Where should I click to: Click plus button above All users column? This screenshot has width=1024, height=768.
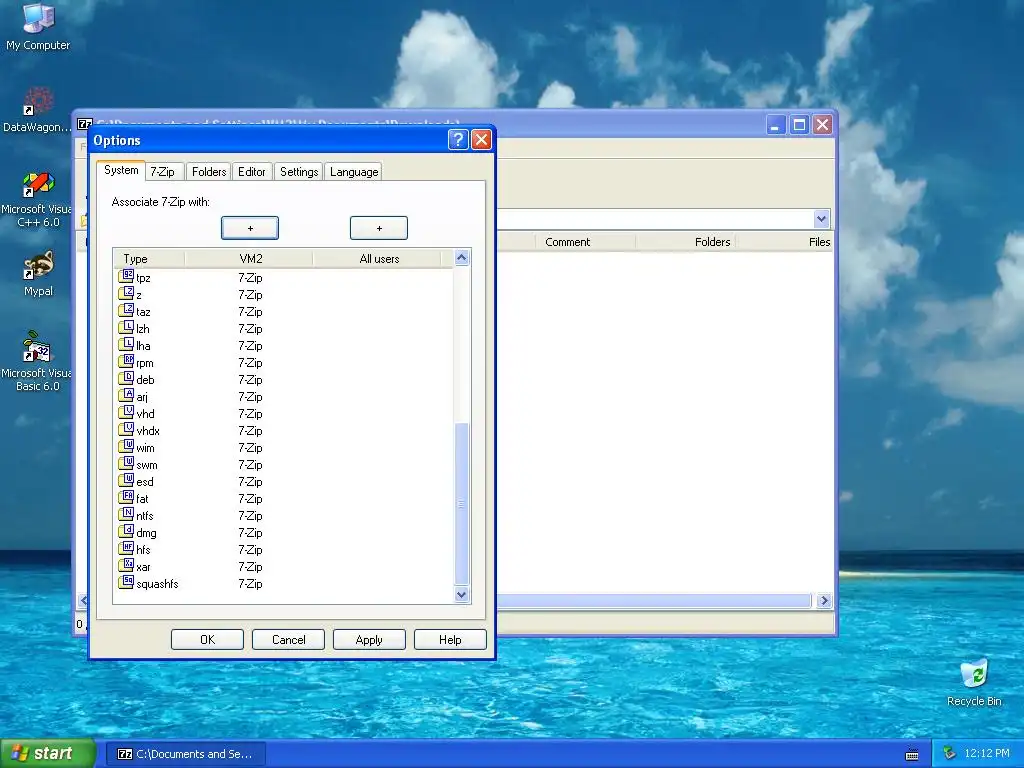click(379, 228)
